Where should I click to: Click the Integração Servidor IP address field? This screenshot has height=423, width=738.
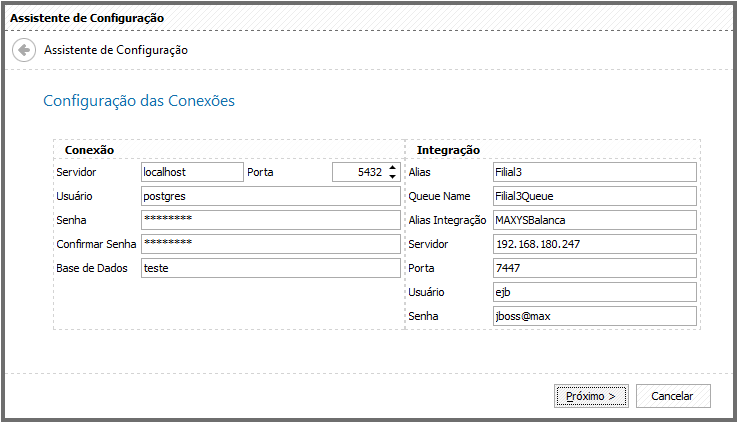point(595,244)
